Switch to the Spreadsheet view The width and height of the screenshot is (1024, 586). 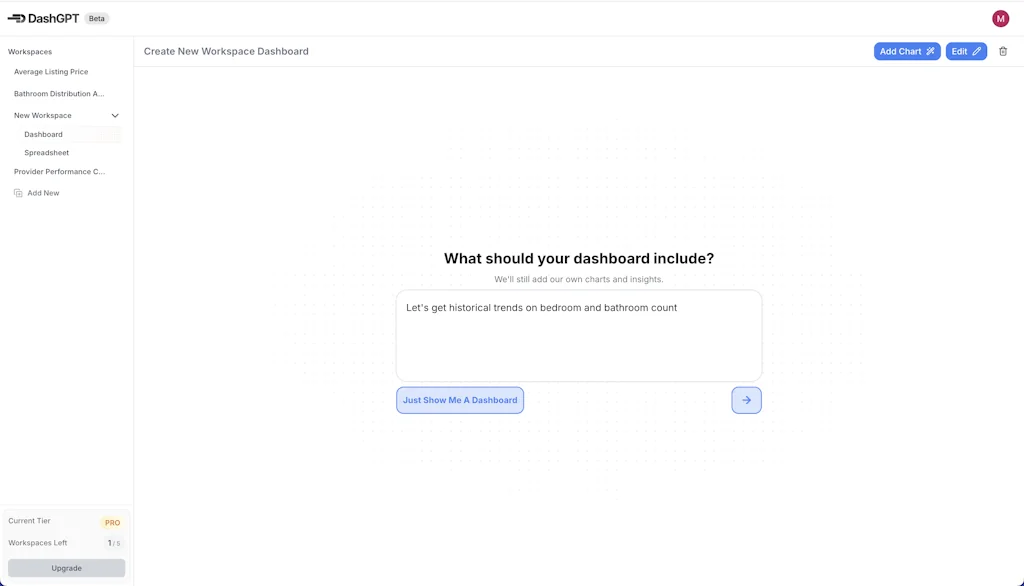(46, 152)
